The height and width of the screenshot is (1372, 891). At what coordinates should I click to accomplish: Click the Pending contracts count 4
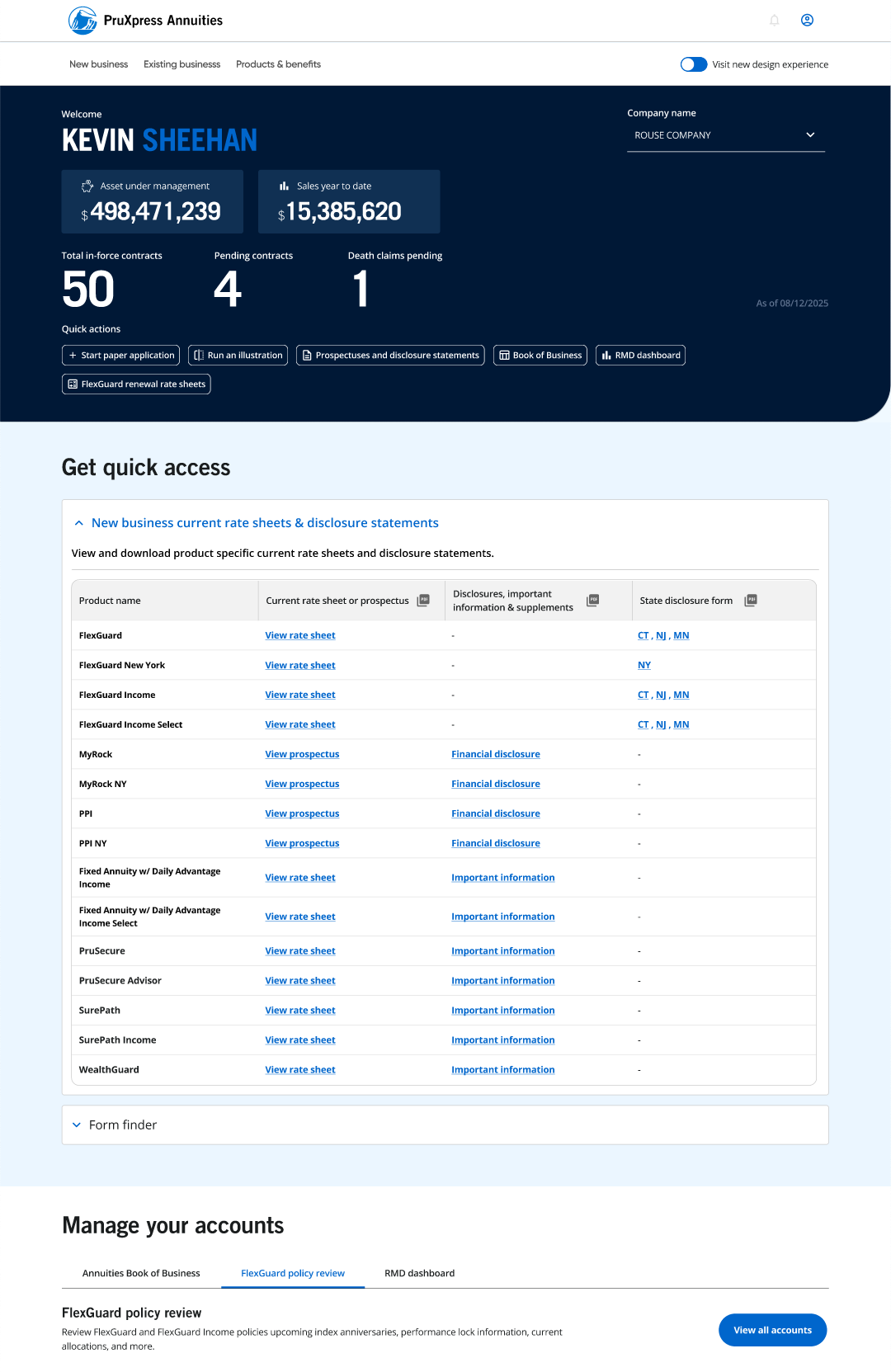point(228,290)
